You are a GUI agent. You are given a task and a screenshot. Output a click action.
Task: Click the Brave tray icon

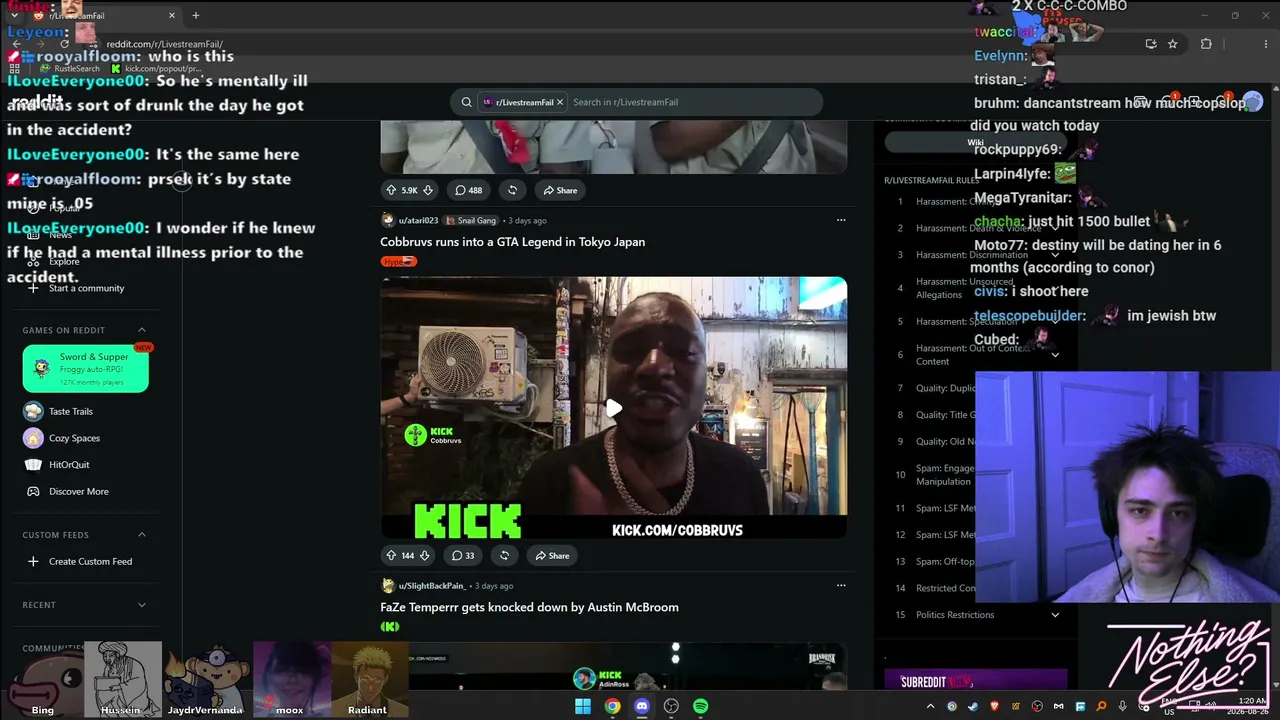click(995, 706)
